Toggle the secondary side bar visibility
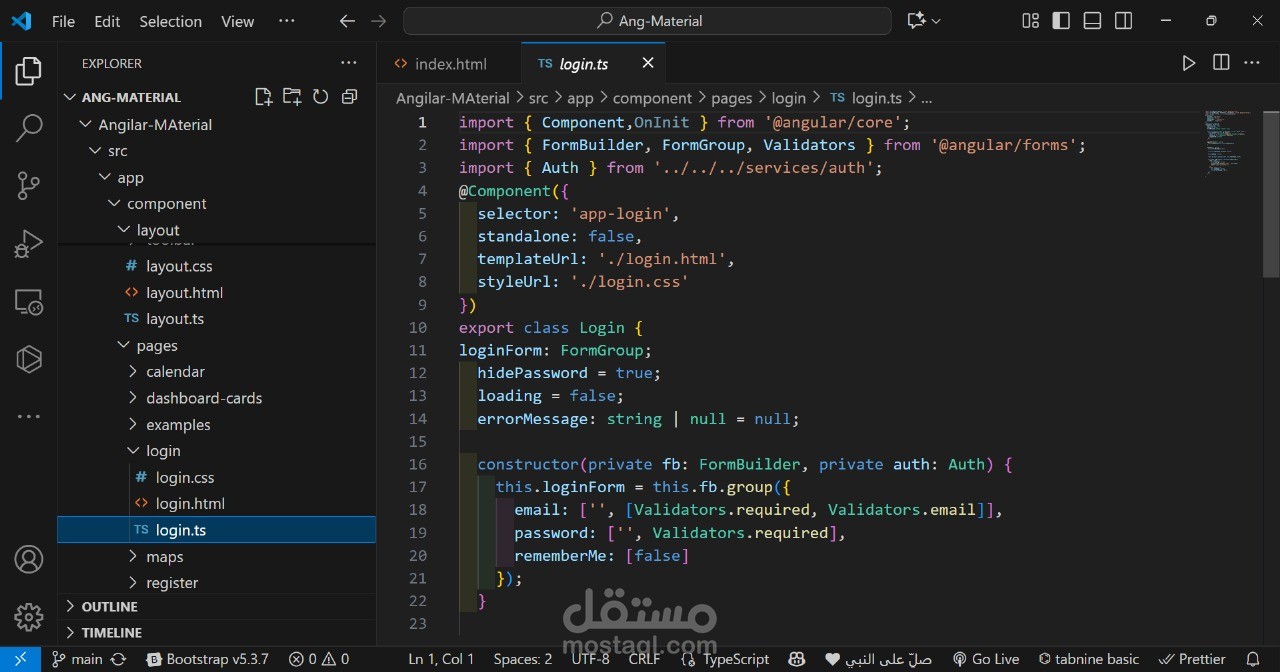This screenshot has width=1280, height=672. coord(1123,21)
